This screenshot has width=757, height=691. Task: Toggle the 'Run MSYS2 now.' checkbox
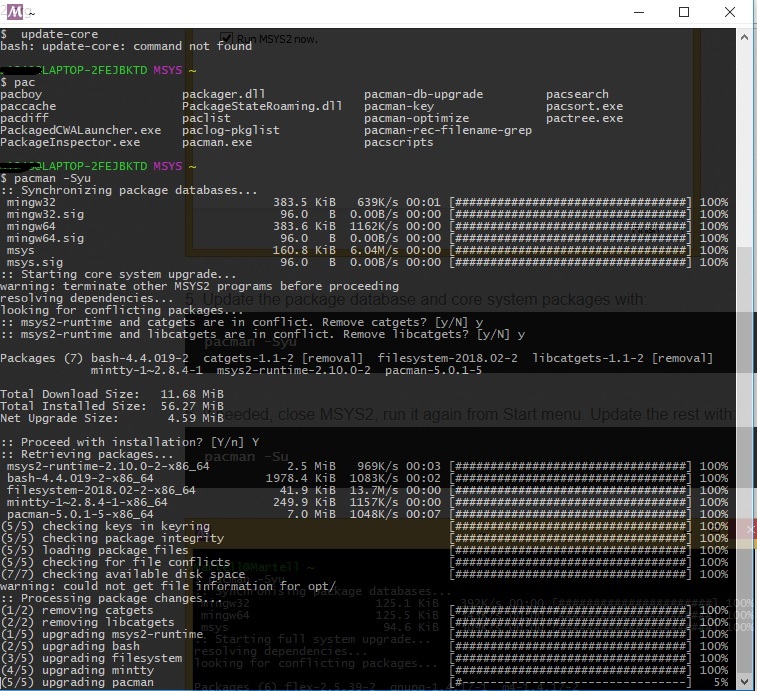pyautogui.click(x=226, y=37)
